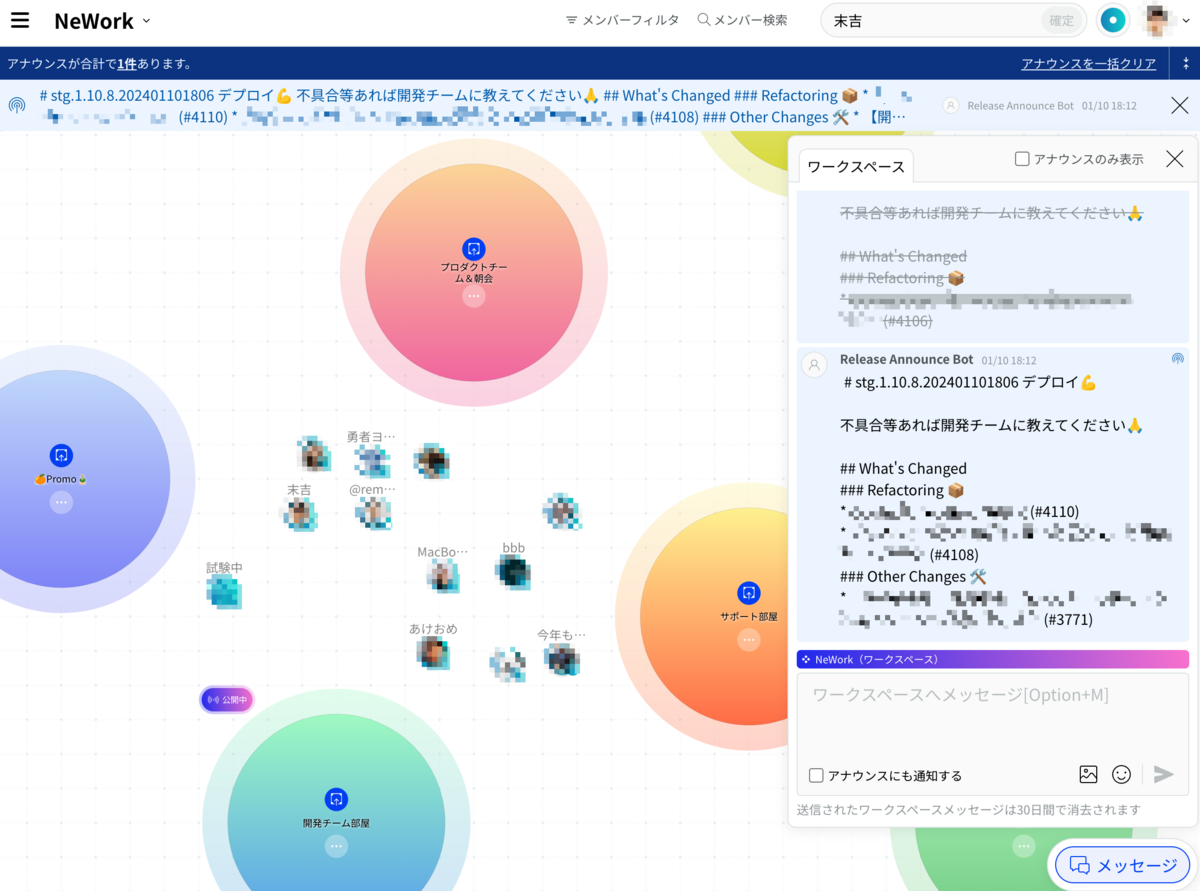This screenshot has height=891, width=1200.
Task: Close the workspace message panel
Action: coord(1175,159)
